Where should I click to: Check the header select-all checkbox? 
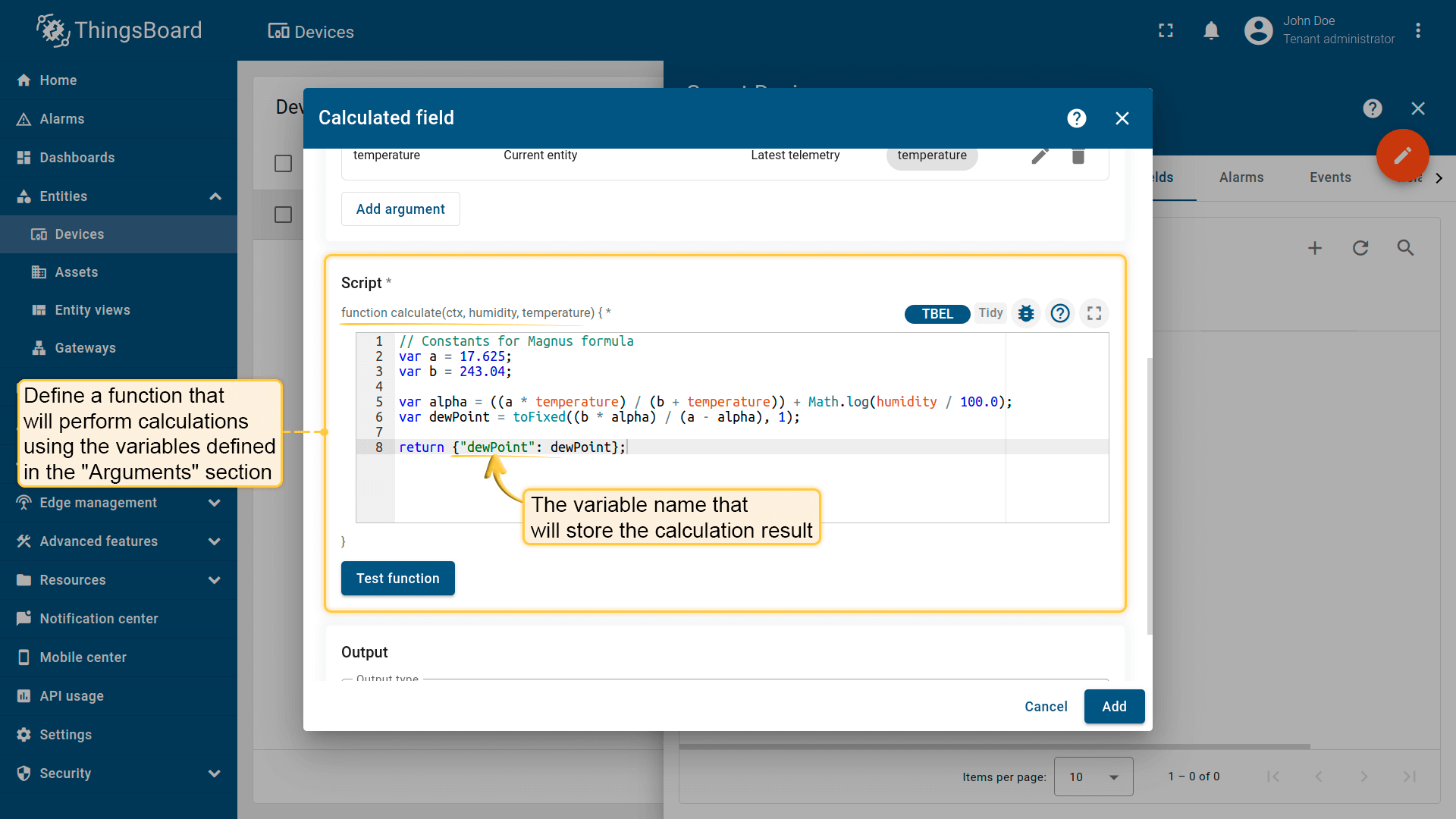[283, 164]
